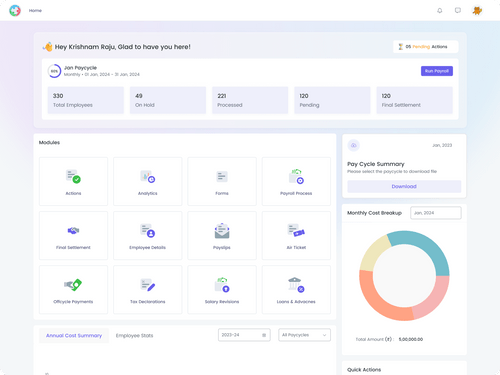Click the cloud download icon in Pay Cycle Summary

(354, 145)
